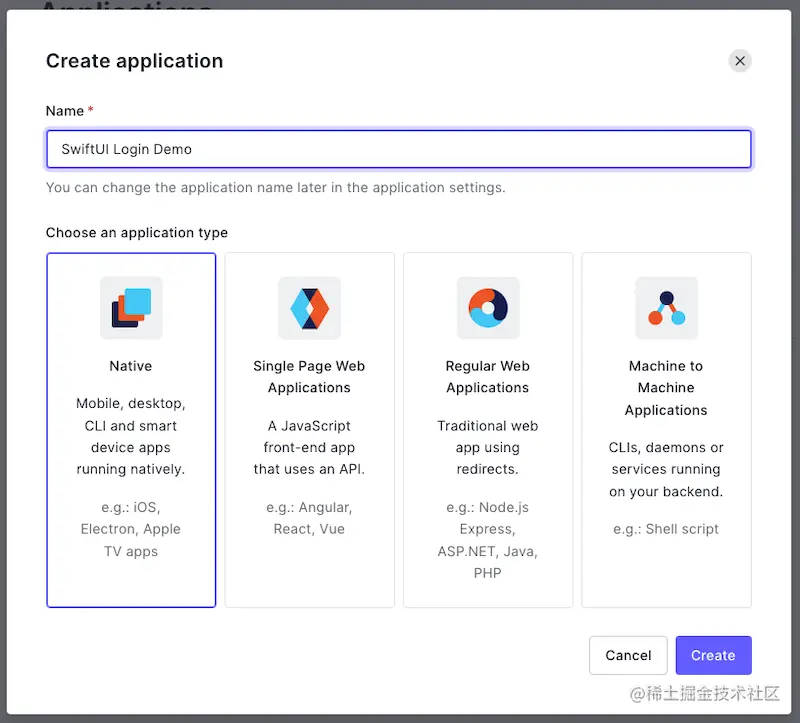The height and width of the screenshot is (723, 800).
Task: Click the Machine to Machine nodes icon
Action: pyautogui.click(x=666, y=308)
